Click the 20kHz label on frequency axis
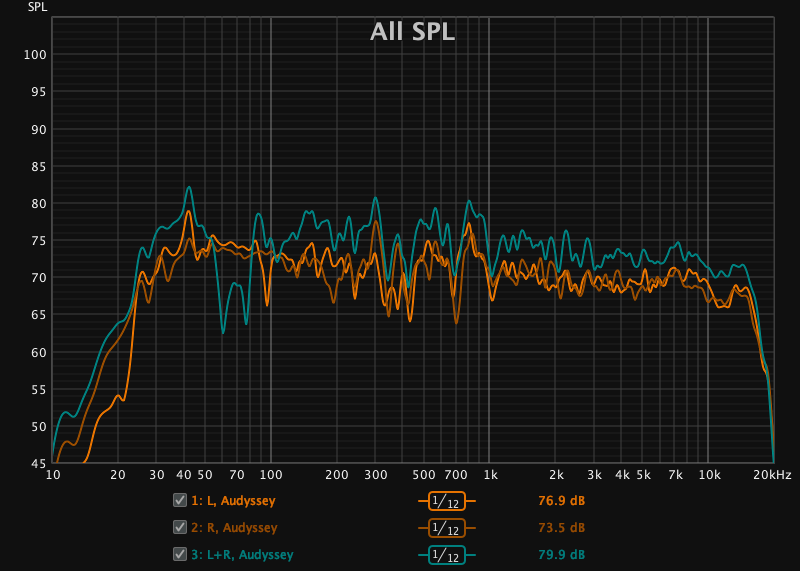This screenshot has height=571, width=800. [773, 474]
